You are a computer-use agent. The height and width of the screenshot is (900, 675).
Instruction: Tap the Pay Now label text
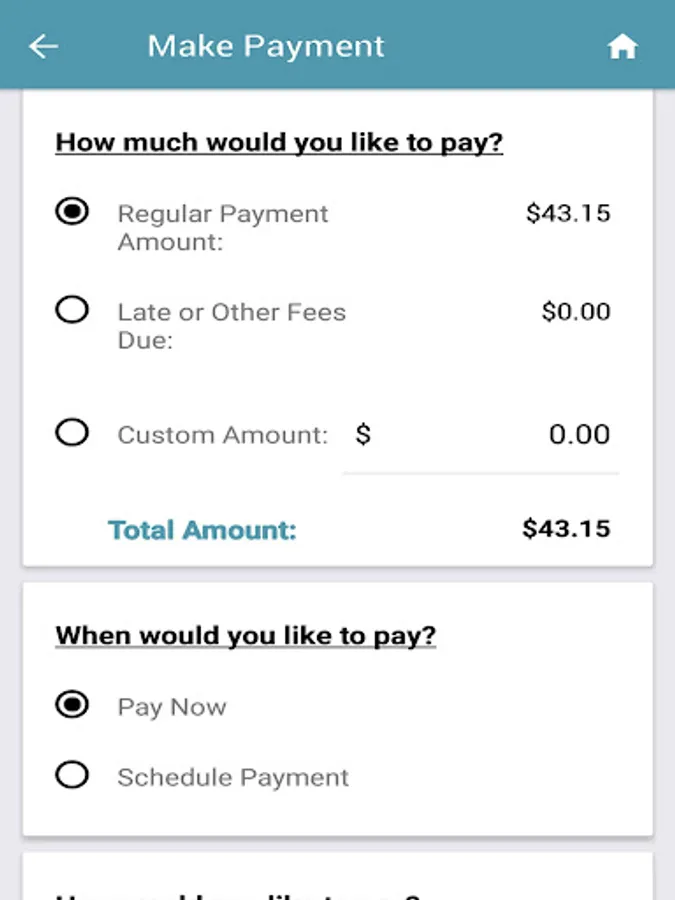click(172, 707)
